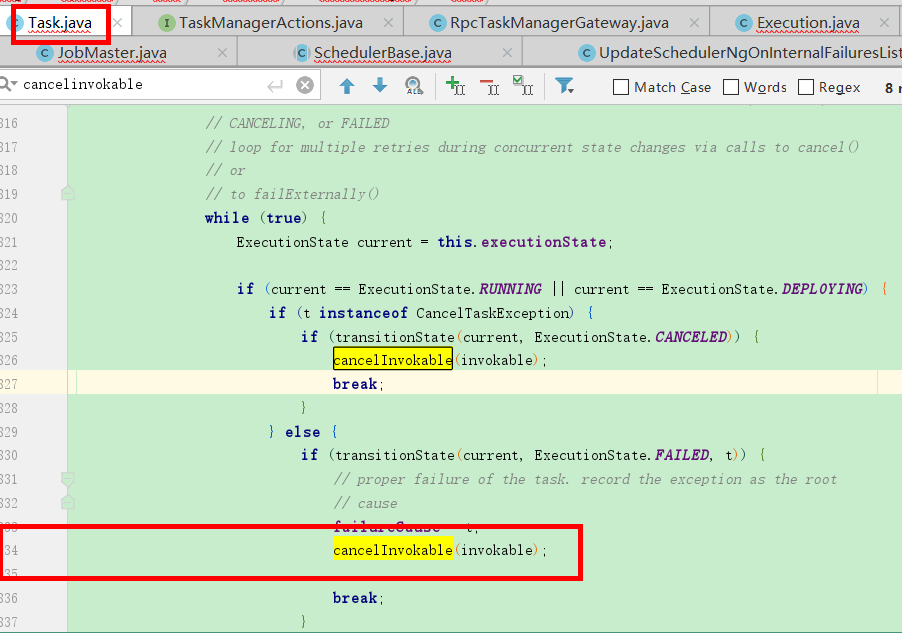Click CancelTaskException on line 324
This screenshot has height=636, width=902.
point(492,313)
